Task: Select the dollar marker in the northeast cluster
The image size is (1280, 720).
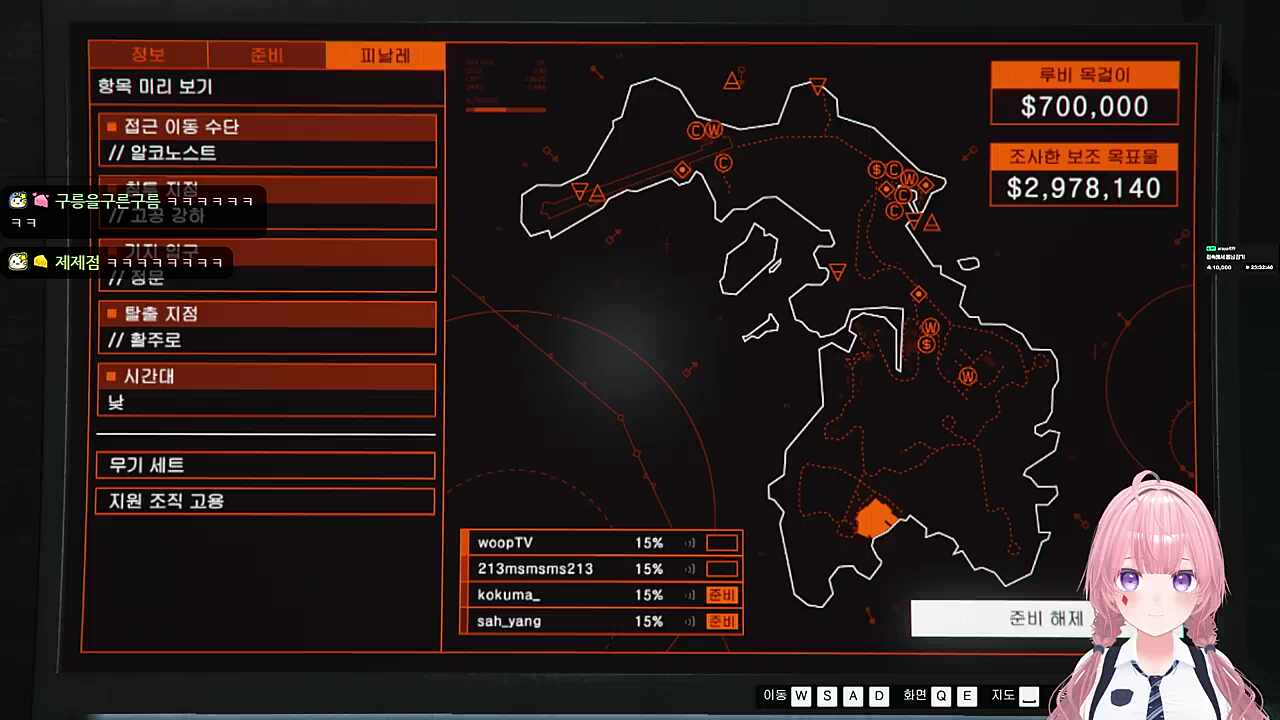Action: [x=876, y=169]
